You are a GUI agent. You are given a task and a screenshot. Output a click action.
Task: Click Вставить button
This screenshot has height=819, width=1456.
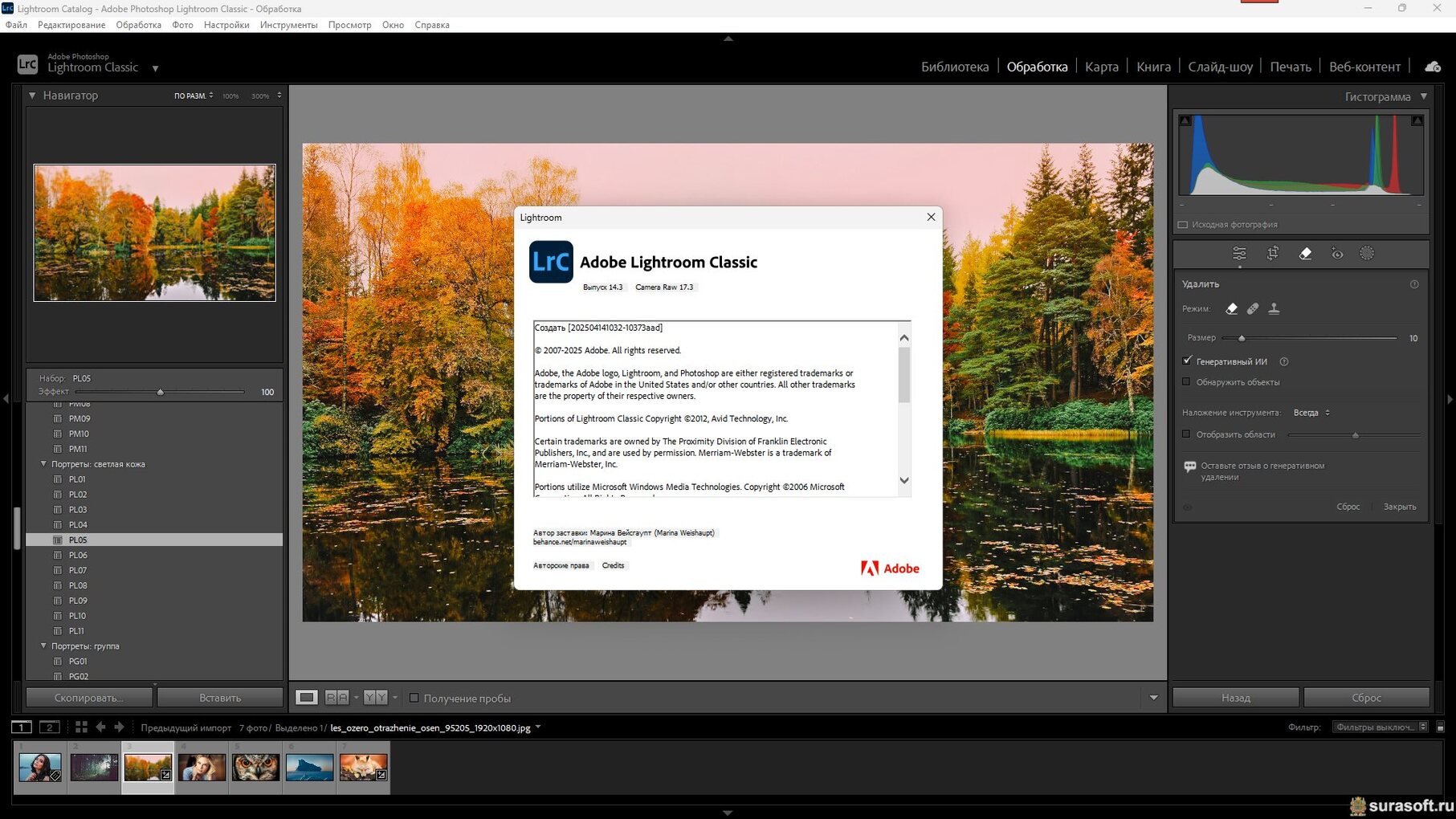220,698
